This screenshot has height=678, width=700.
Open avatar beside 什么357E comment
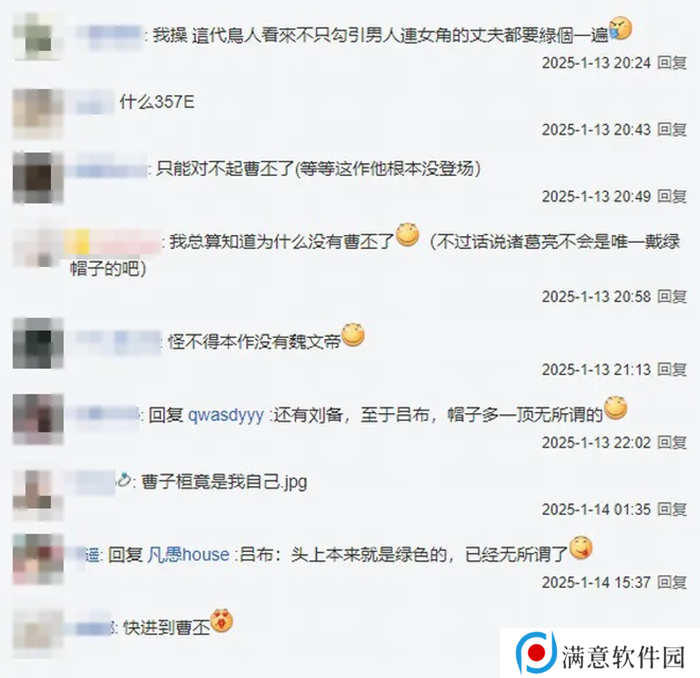[38, 114]
